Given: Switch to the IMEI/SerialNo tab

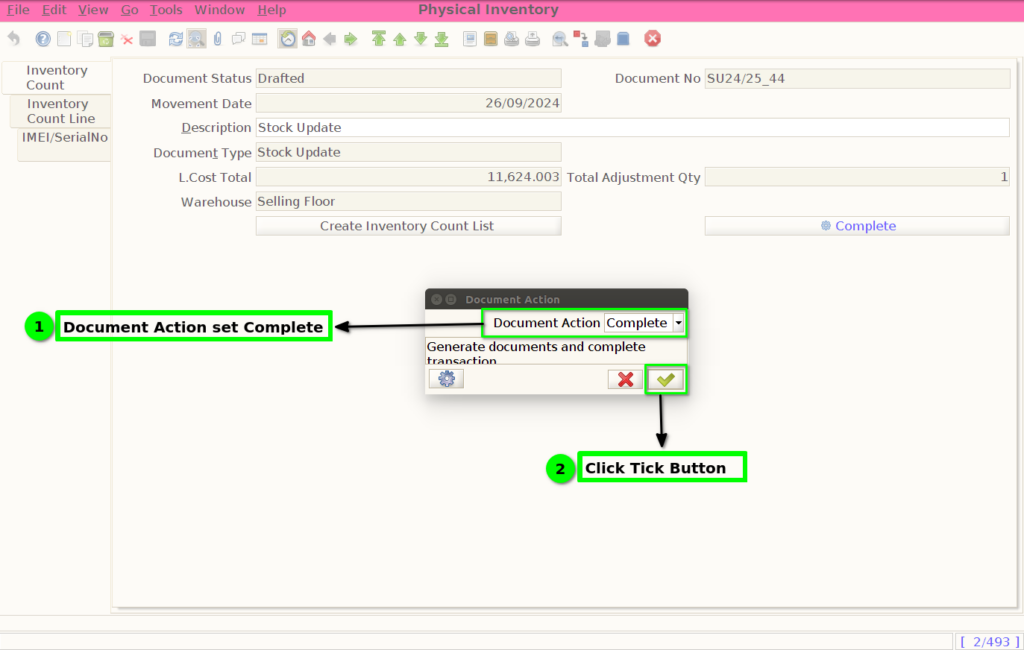Looking at the screenshot, I should (65, 144).
